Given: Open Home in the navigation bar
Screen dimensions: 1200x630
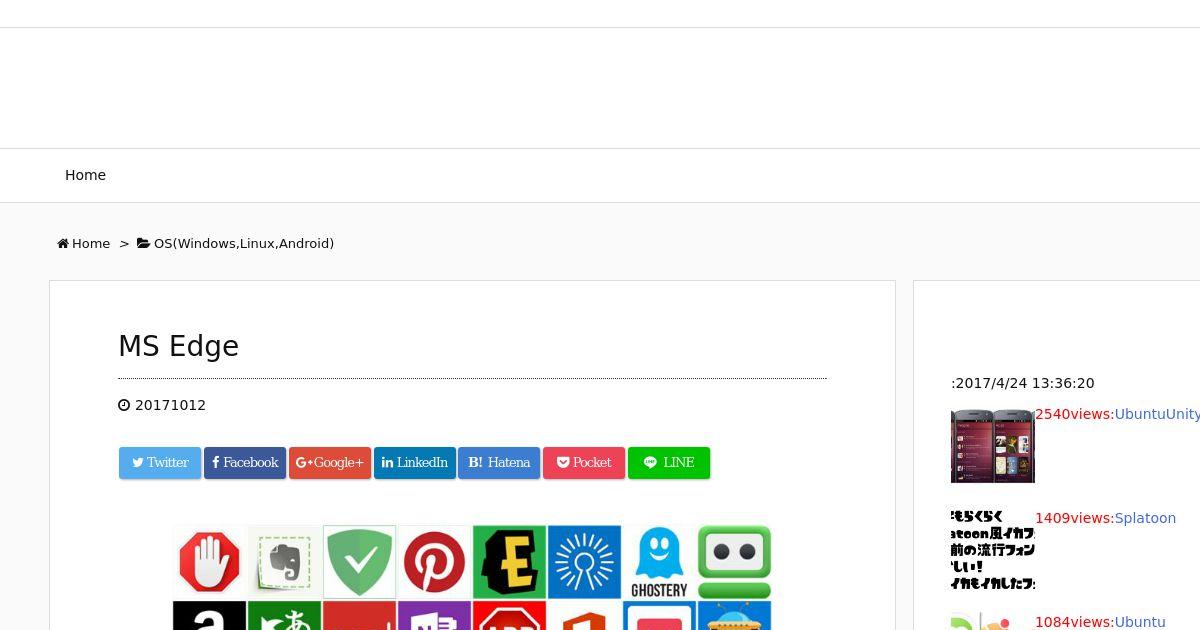Looking at the screenshot, I should point(85,175).
